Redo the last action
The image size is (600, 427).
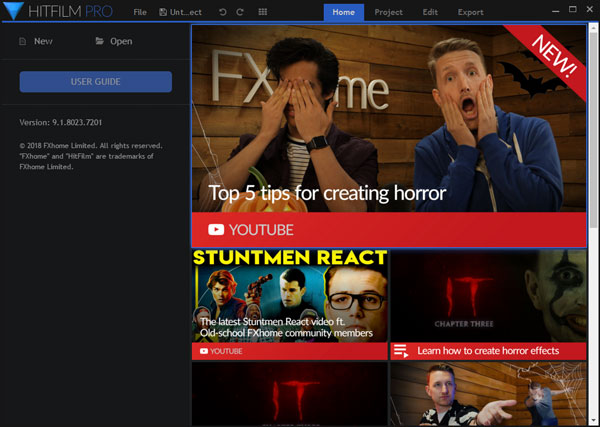coord(240,12)
